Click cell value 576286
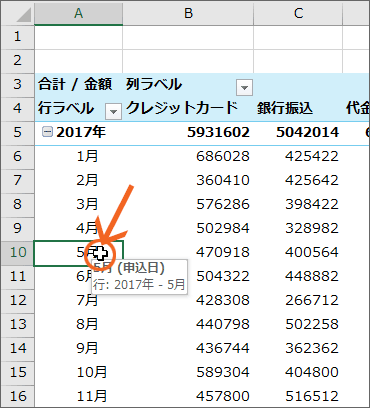Viewport: 370px width, 408px height. (x=223, y=204)
